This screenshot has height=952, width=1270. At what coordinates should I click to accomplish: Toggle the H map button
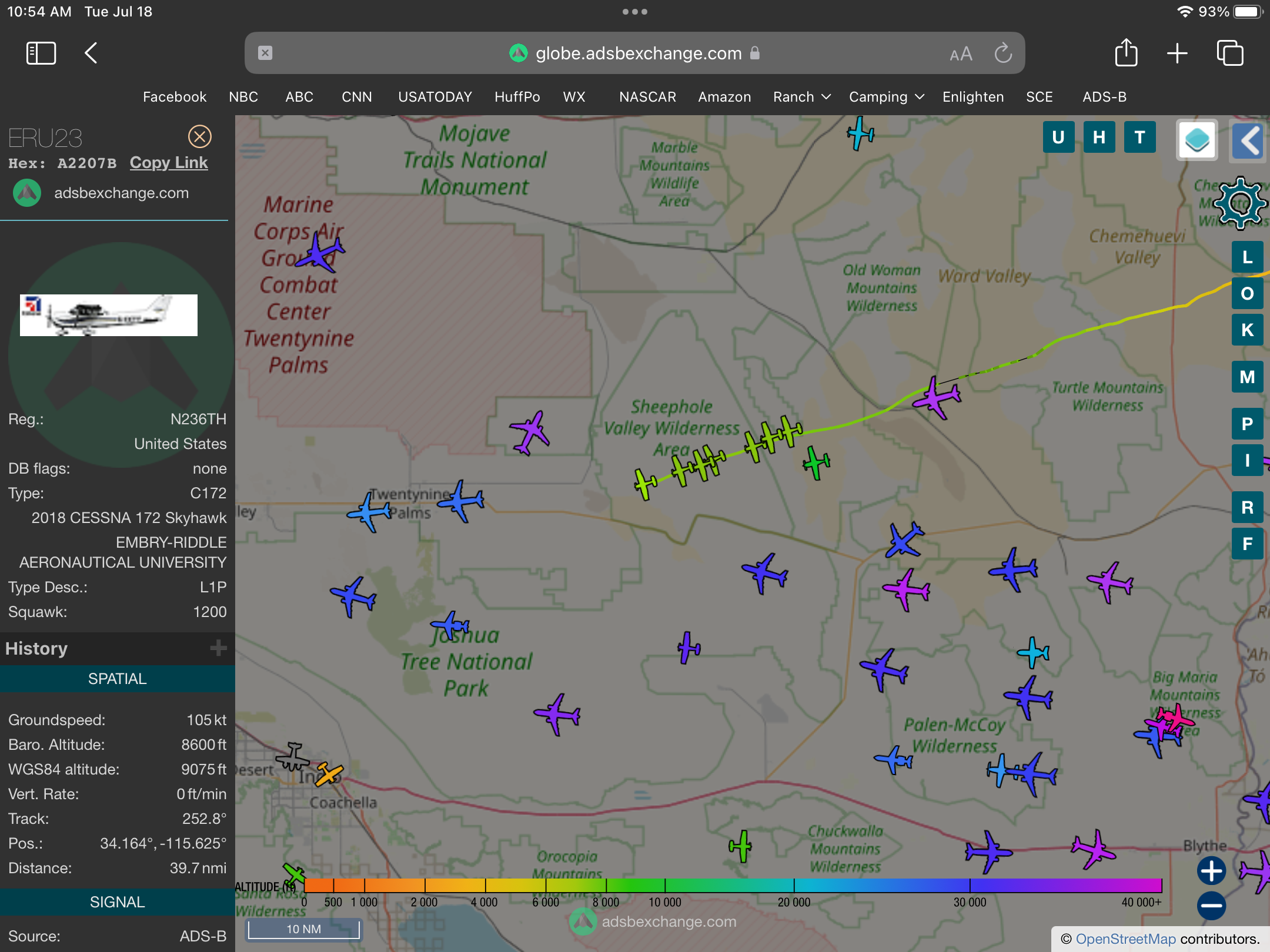tap(1099, 138)
